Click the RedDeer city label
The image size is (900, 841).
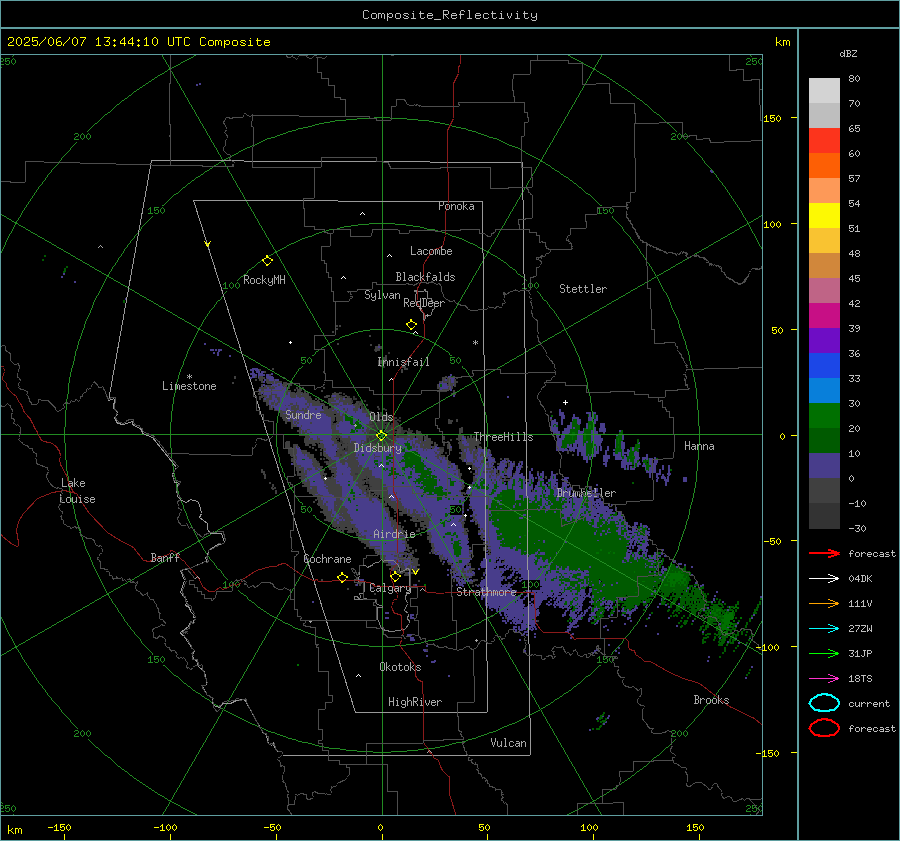(x=424, y=303)
